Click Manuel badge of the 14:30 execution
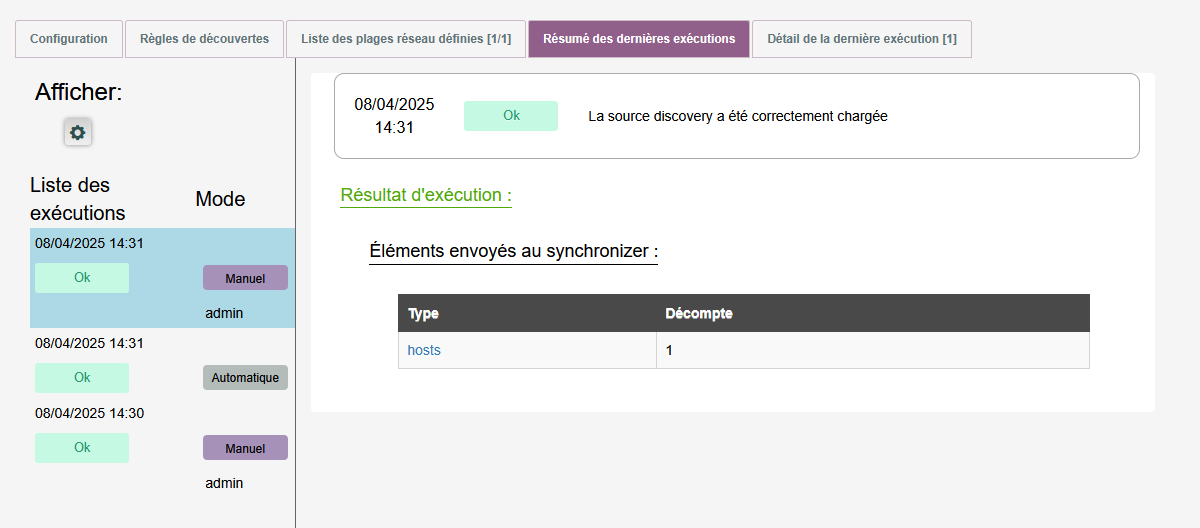 click(245, 448)
